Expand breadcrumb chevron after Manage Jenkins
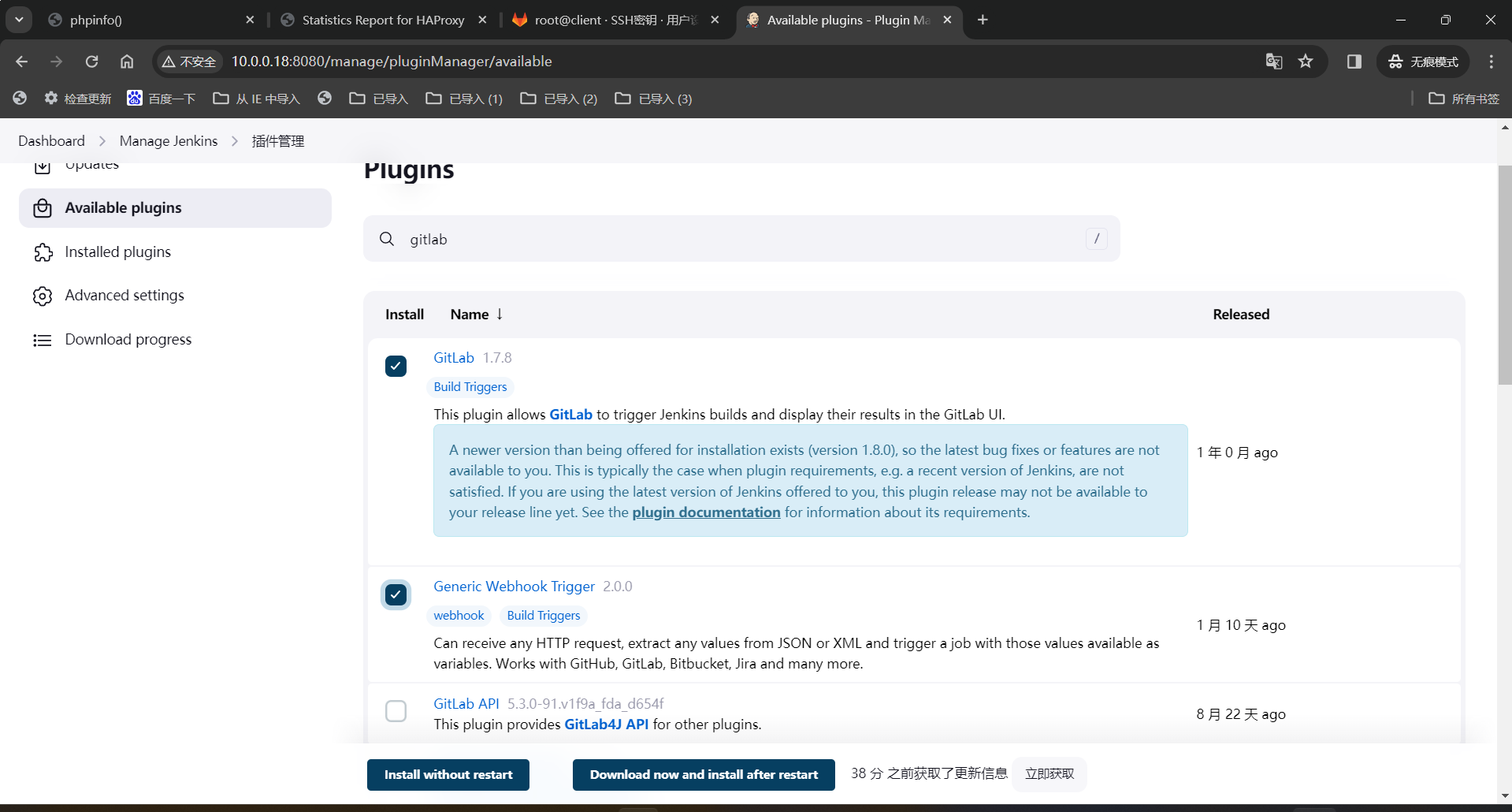1512x812 pixels. [x=235, y=141]
